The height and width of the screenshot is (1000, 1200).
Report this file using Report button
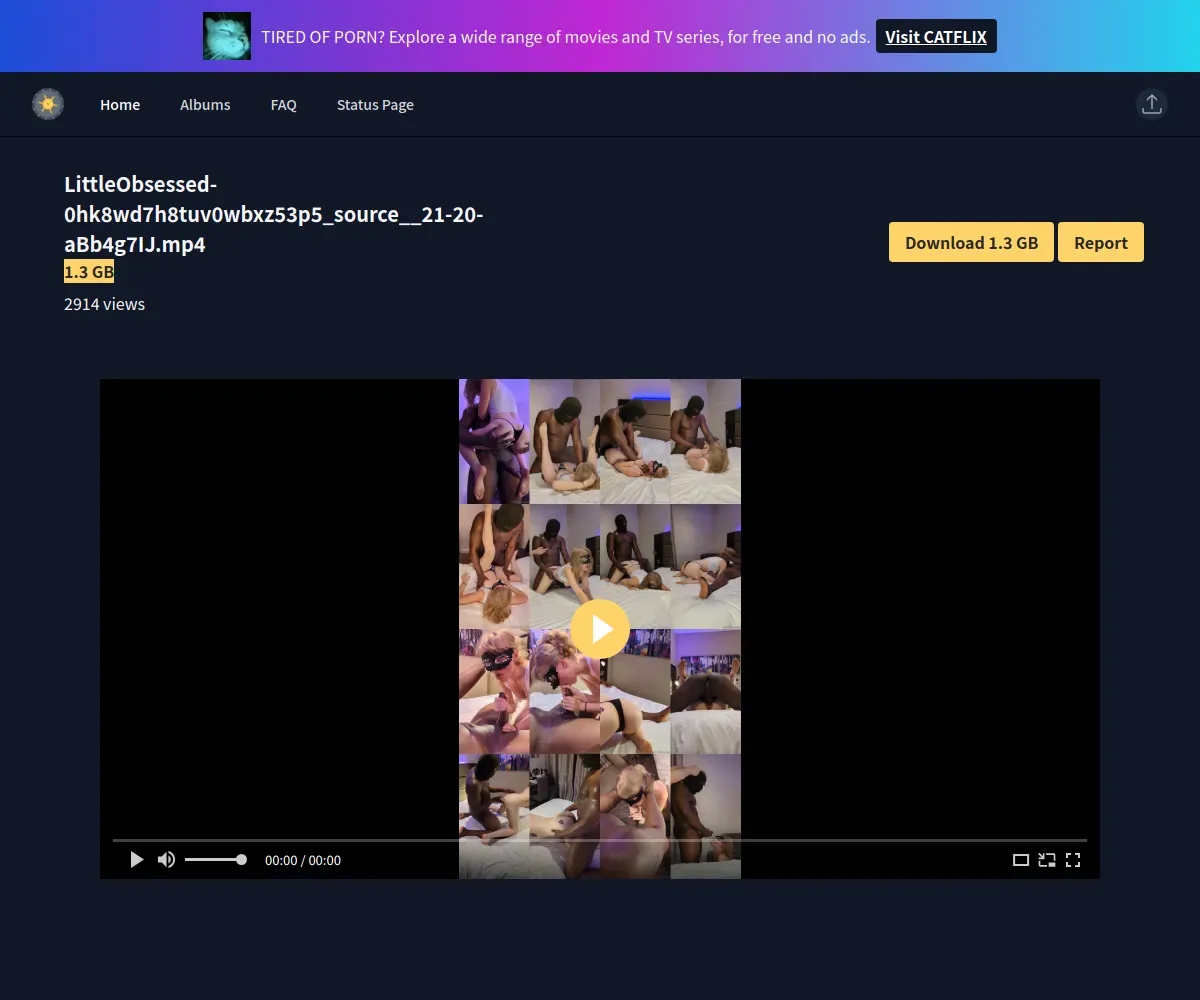[x=1101, y=243]
